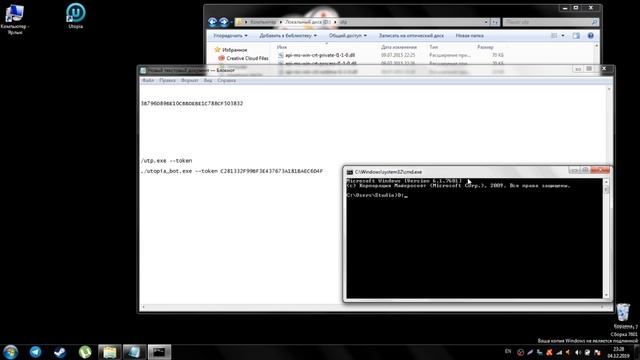This screenshot has width=640, height=360.
Task: Click the network icon in system tray
Action: [559, 352]
